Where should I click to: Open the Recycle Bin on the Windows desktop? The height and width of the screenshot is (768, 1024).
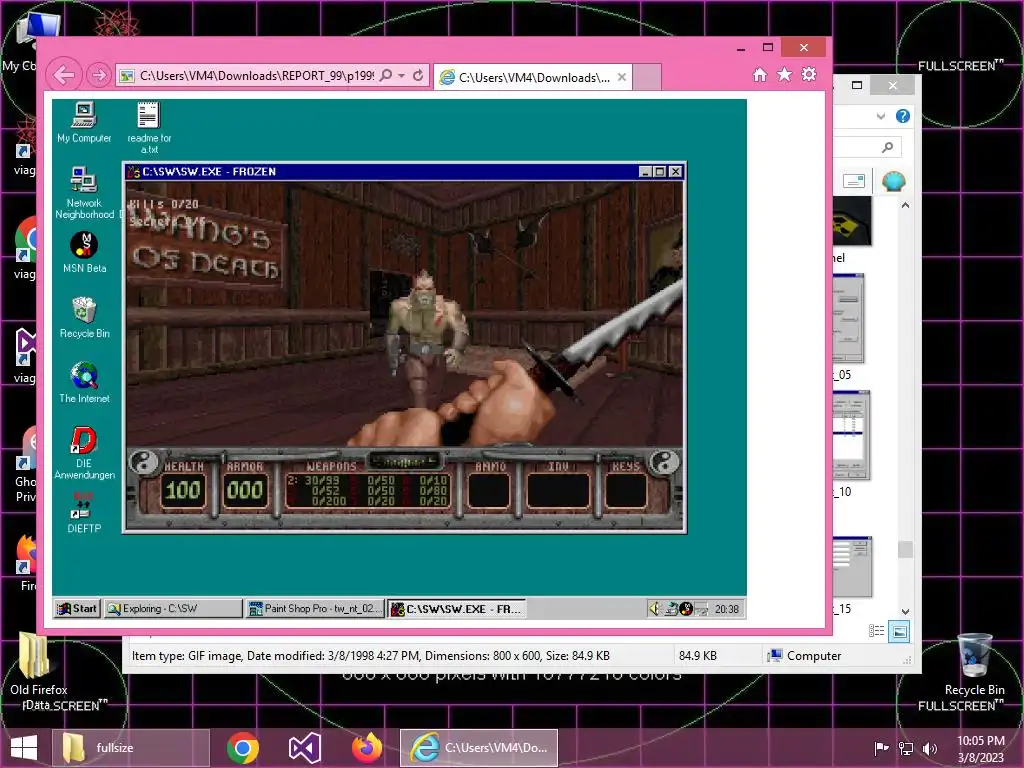pos(974,664)
